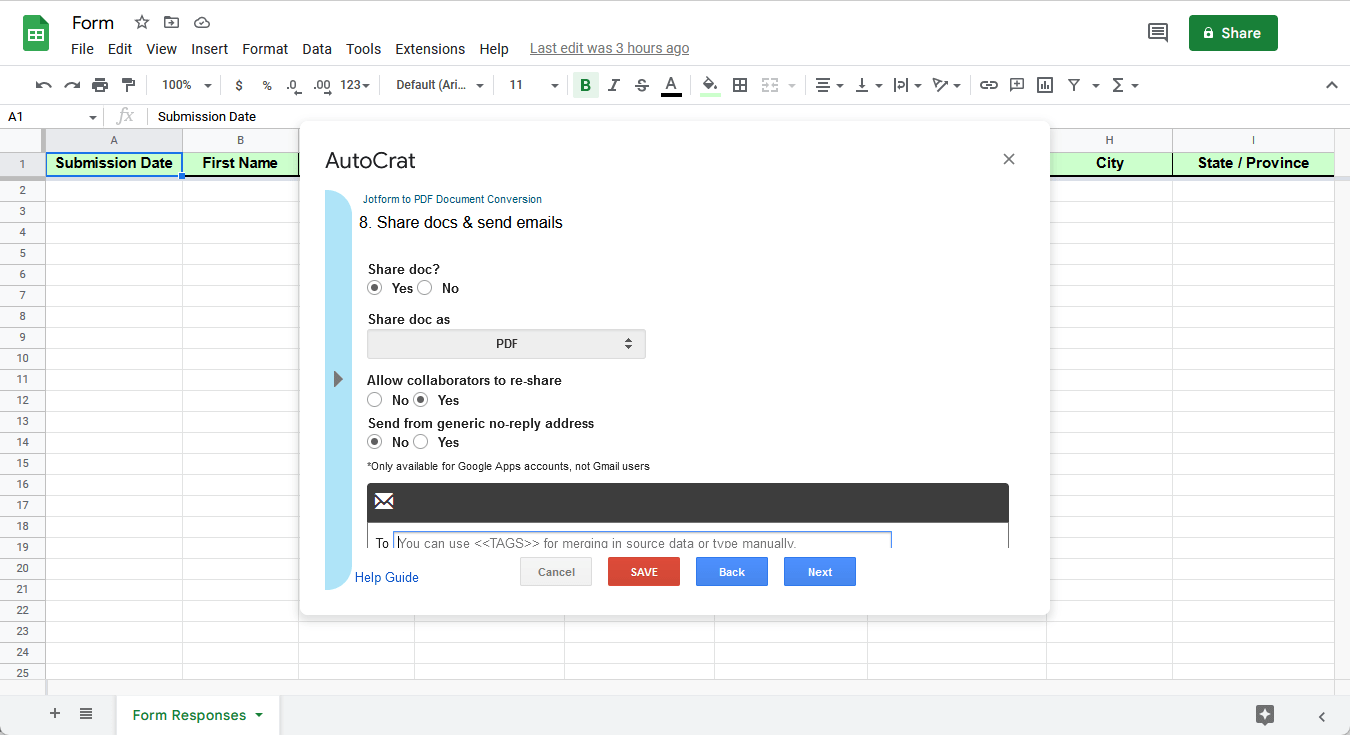
Task: Toggle bold formatting
Action: [x=586, y=85]
